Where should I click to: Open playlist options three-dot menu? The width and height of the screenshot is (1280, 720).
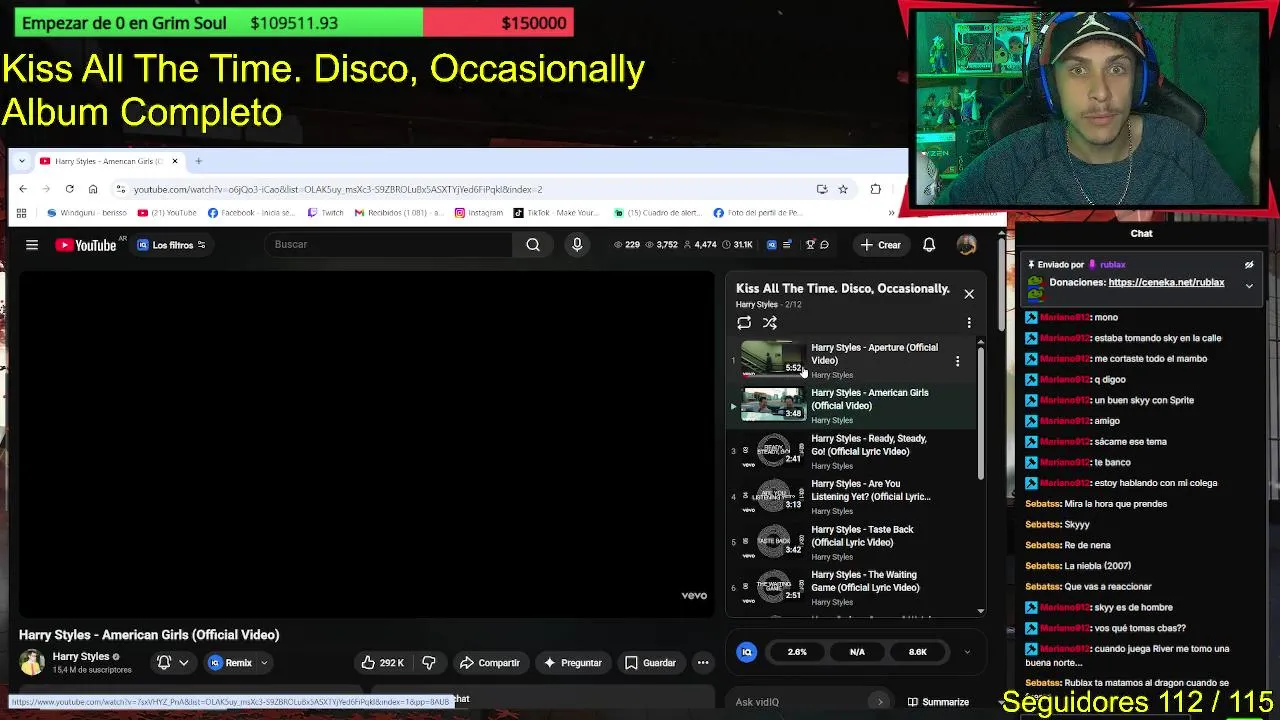969,323
